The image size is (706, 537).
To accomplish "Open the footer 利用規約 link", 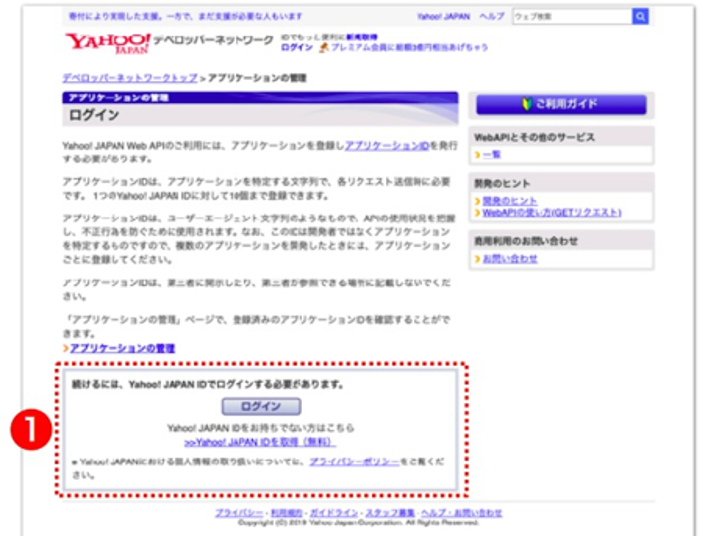I will pyautogui.click(x=286, y=513).
